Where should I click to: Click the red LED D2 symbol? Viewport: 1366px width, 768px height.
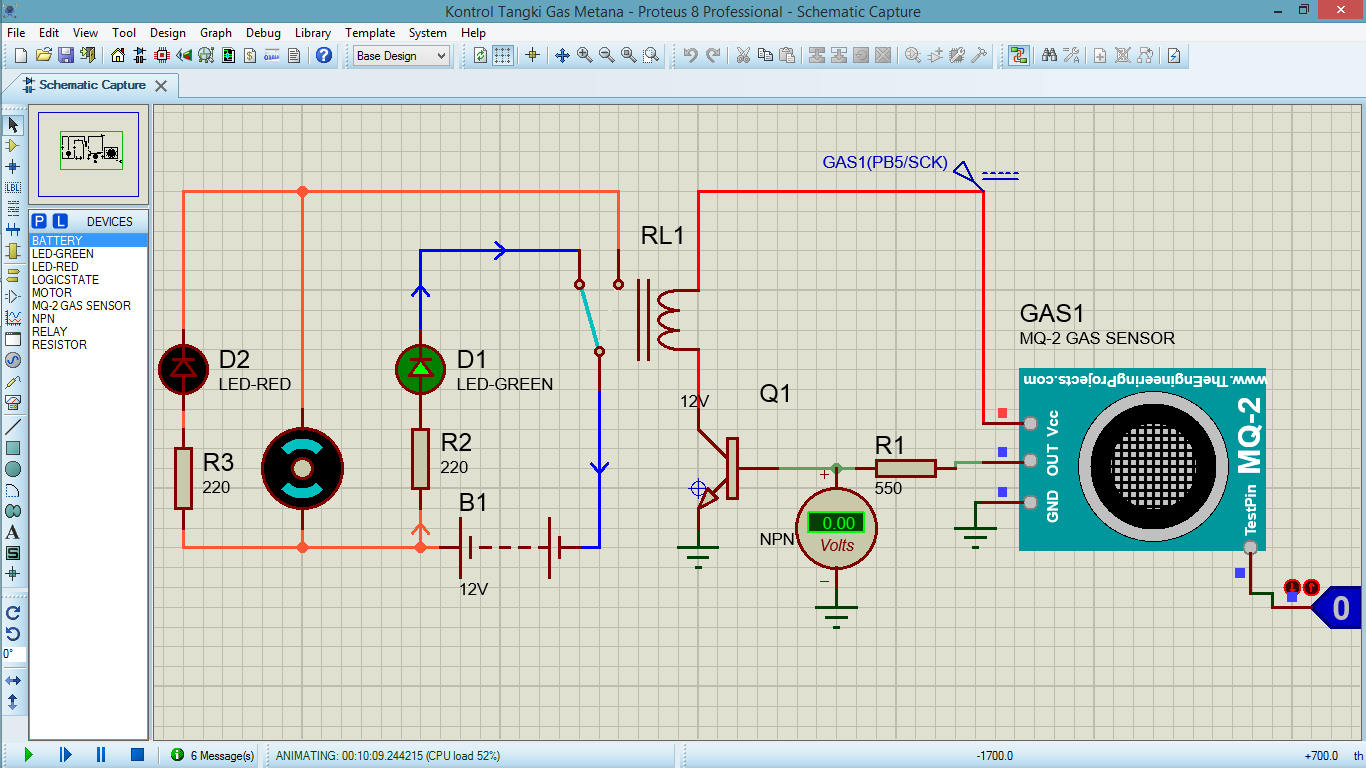click(183, 367)
